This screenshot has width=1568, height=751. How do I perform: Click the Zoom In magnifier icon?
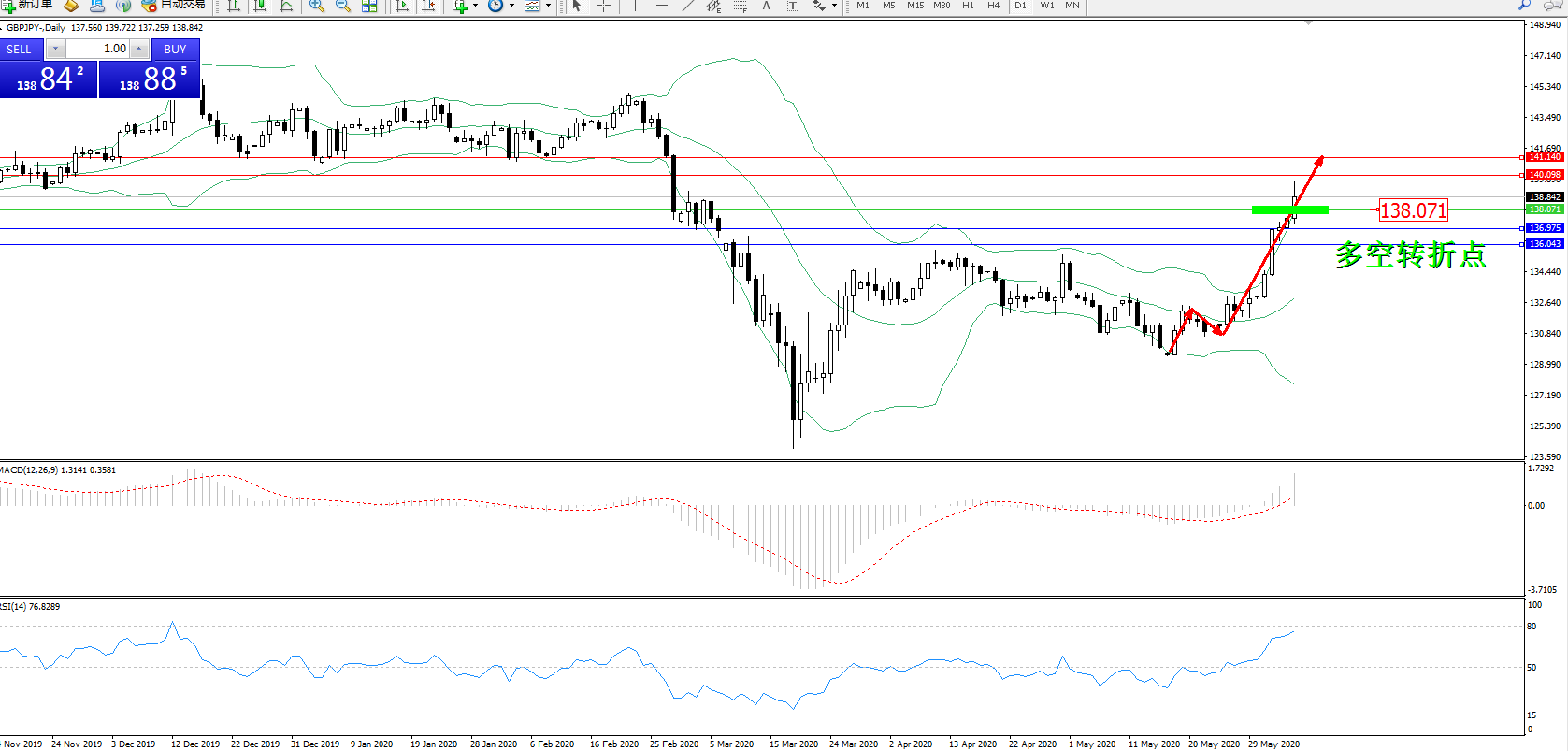(x=317, y=6)
